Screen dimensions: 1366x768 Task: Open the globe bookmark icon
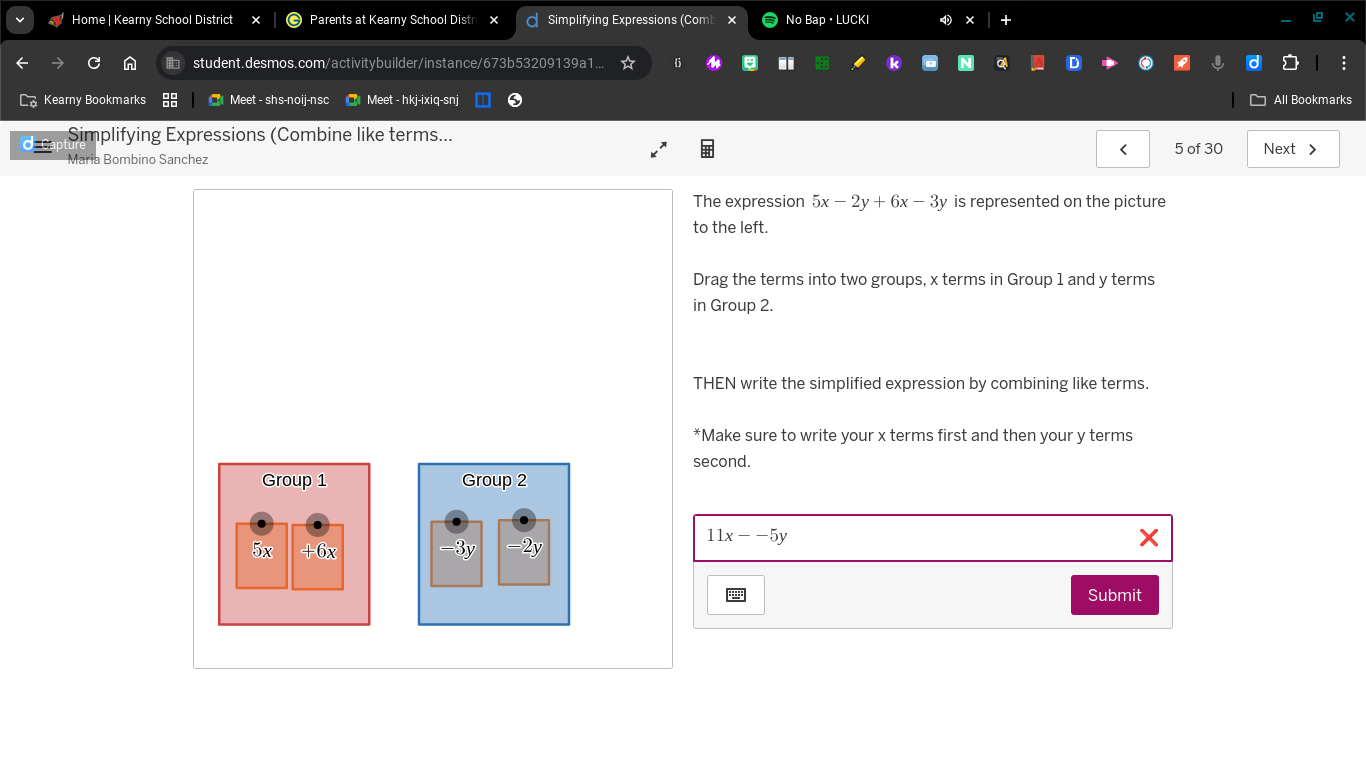click(x=515, y=100)
